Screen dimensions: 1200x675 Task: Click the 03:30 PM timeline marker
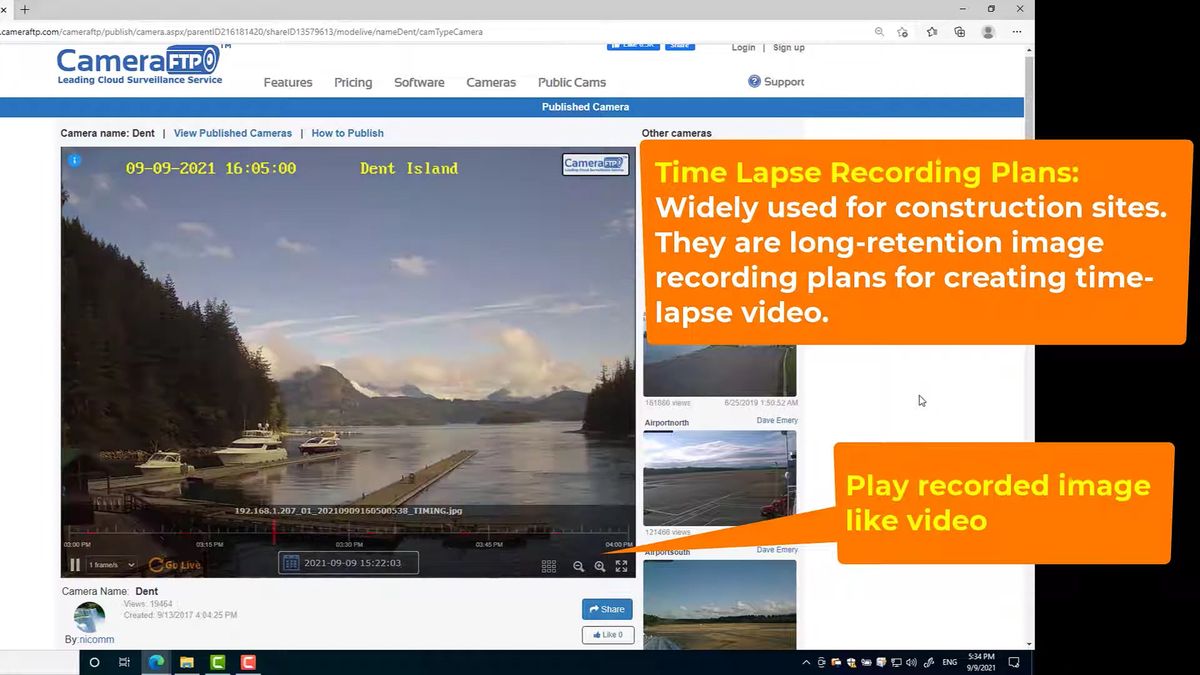350,545
